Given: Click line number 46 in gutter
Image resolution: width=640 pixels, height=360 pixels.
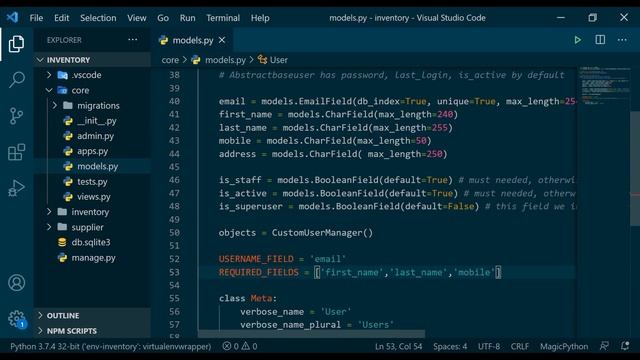Looking at the screenshot, I should pos(174,180).
